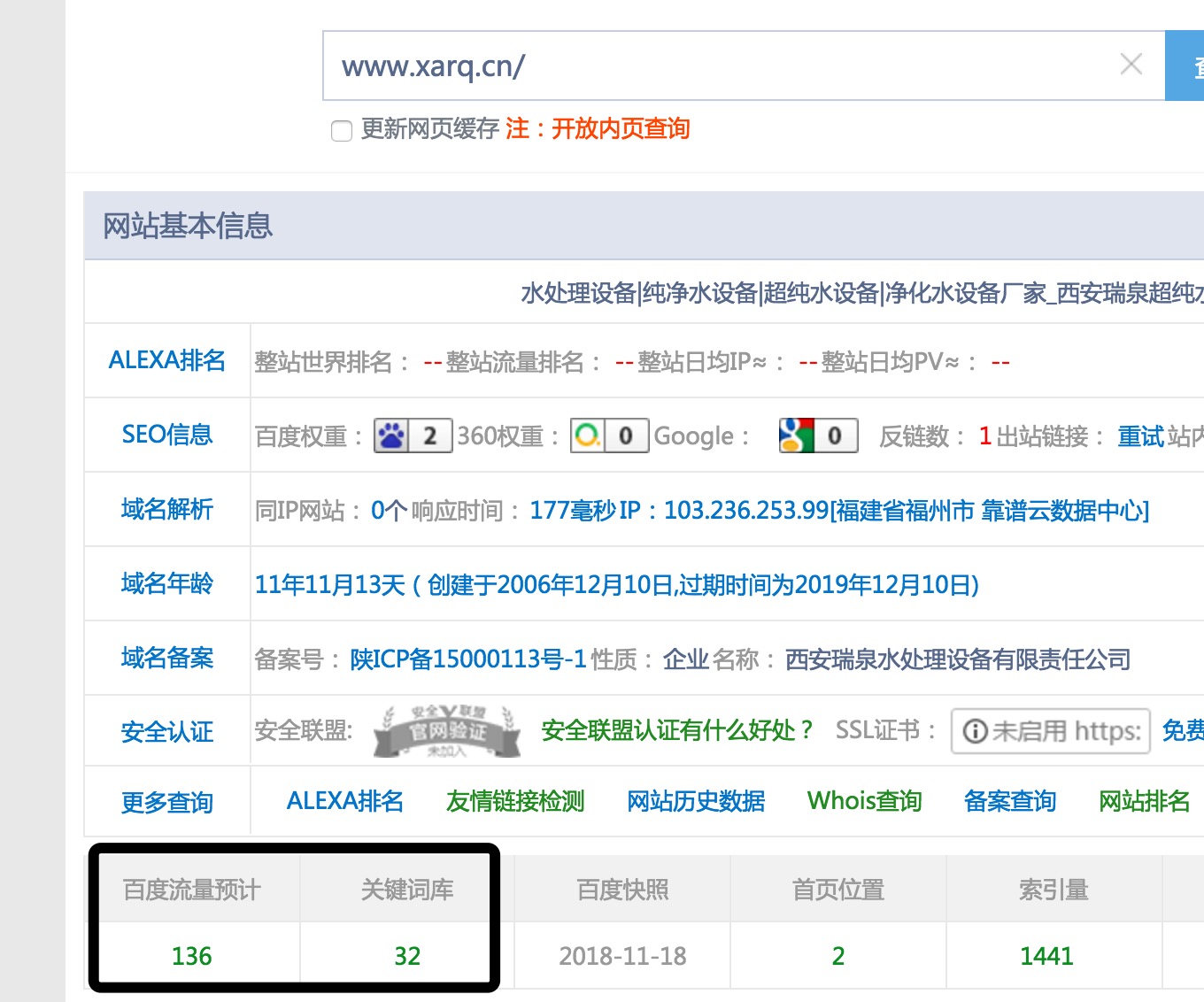The height and width of the screenshot is (1002, 1204).
Task: Click the 首页位置 column header
Action: (x=838, y=890)
